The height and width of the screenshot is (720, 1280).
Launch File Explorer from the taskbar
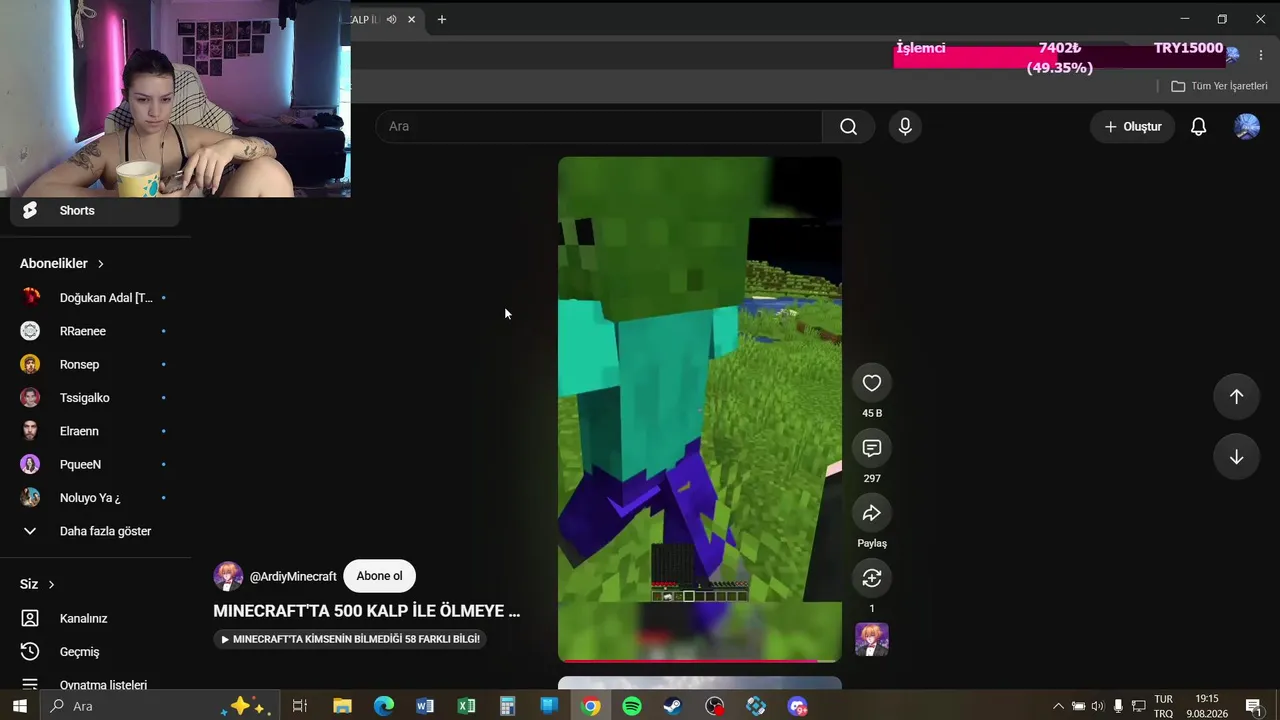pyautogui.click(x=342, y=706)
